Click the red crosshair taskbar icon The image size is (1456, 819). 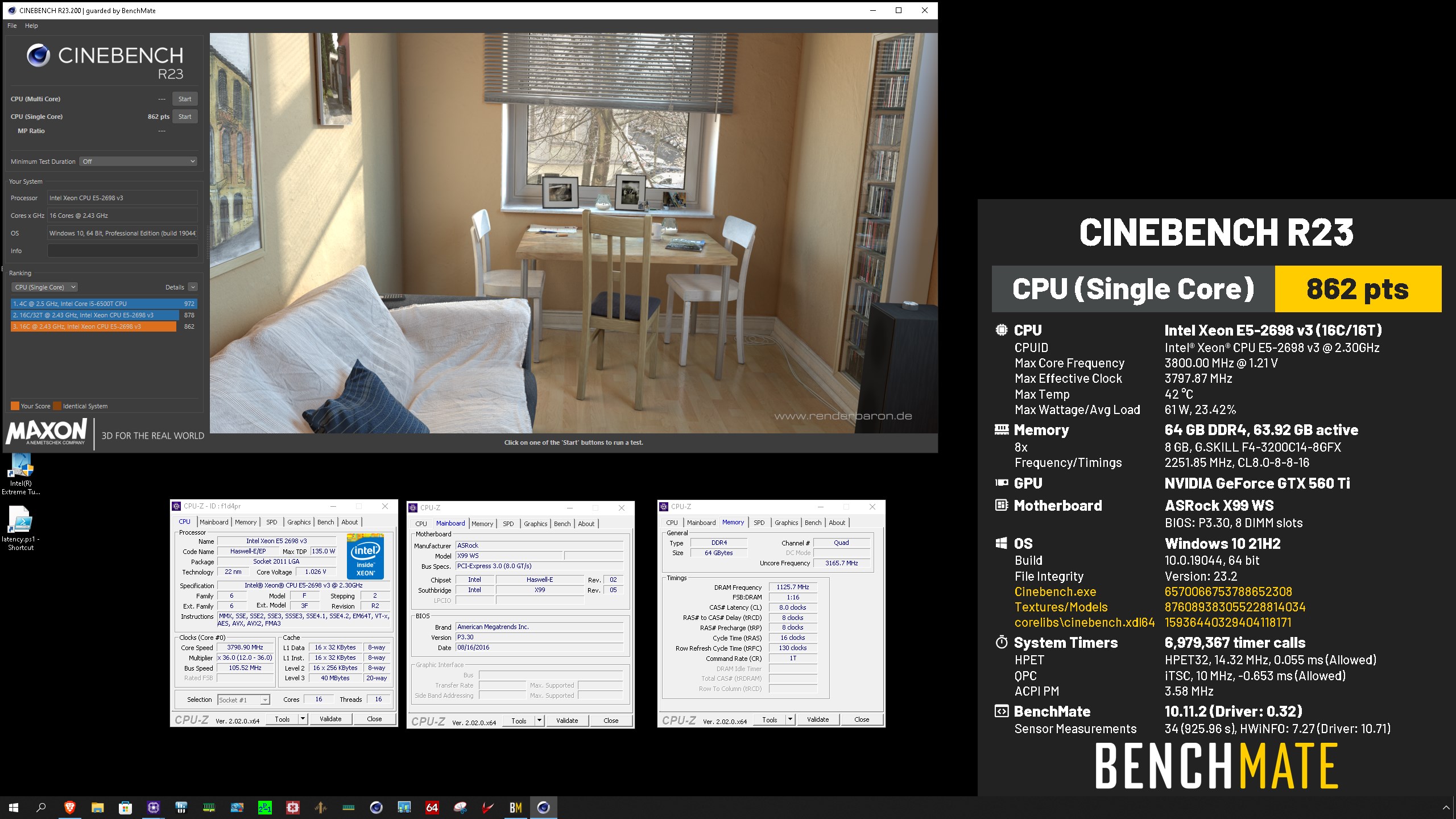coord(292,807)
